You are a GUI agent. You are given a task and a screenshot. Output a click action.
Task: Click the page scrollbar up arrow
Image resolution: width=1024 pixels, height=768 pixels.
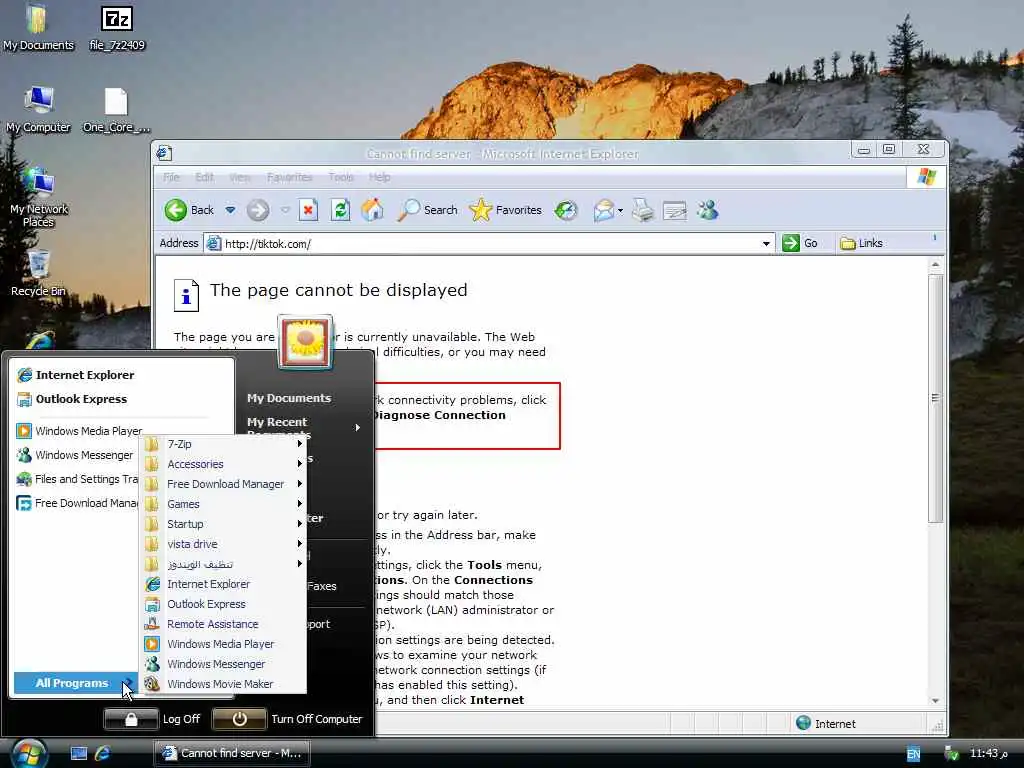coord(935,265)
